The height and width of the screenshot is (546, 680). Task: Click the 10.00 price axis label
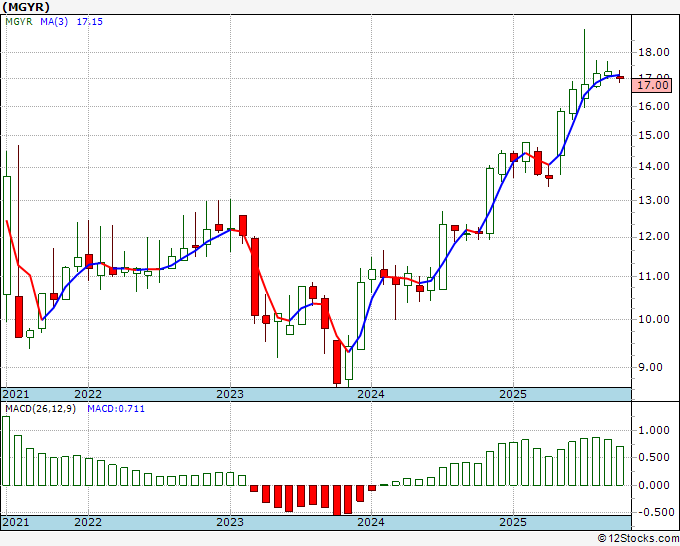point(654,319)
